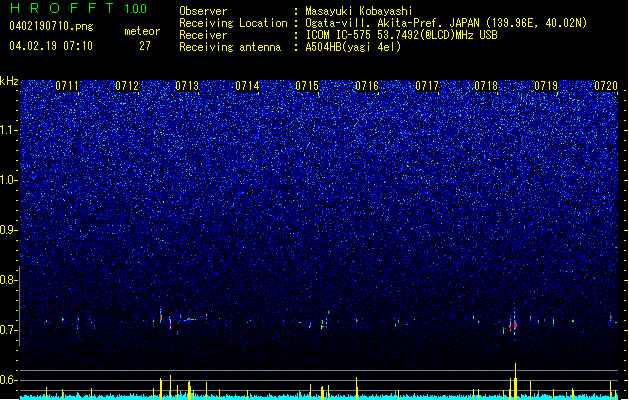Click the receiver ICOM IC-575 frequency text
Screen dimensions: 629x400
coord(401,35)
